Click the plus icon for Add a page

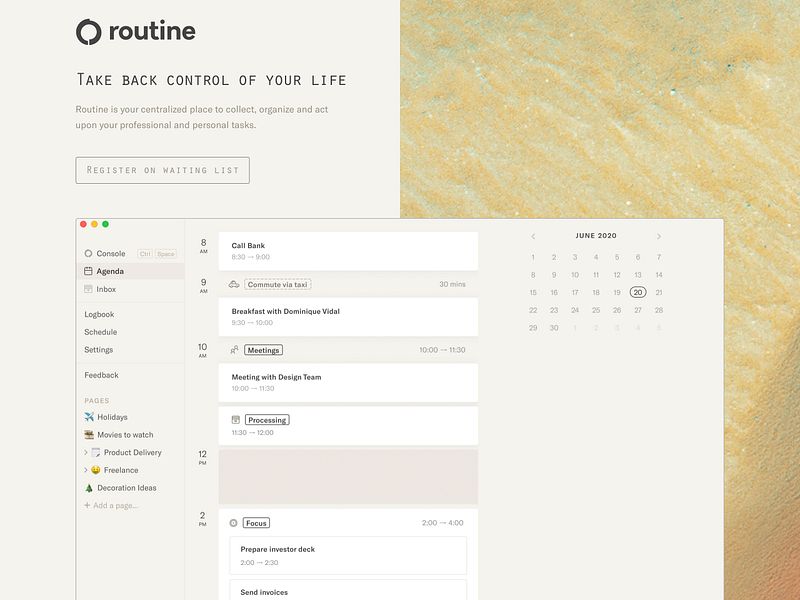click(x=87, y=505)
